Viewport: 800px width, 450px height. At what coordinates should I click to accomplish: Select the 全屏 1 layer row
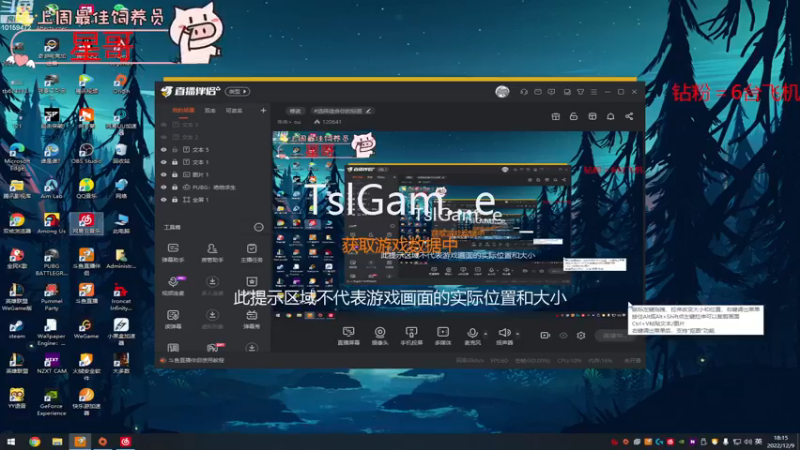pyautogui.click(x=213, y=200)
